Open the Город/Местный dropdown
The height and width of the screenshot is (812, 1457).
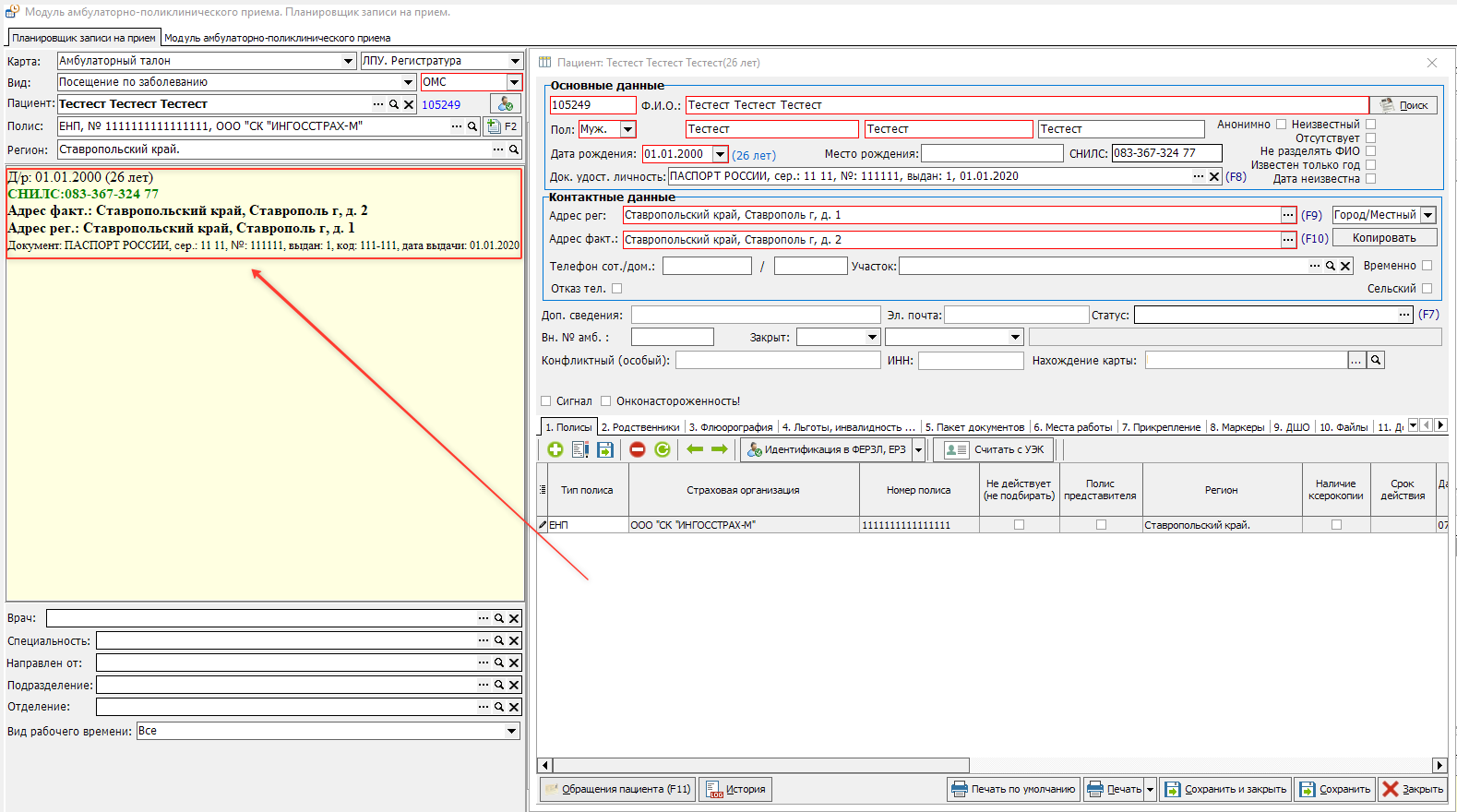tap(1428, 215)
